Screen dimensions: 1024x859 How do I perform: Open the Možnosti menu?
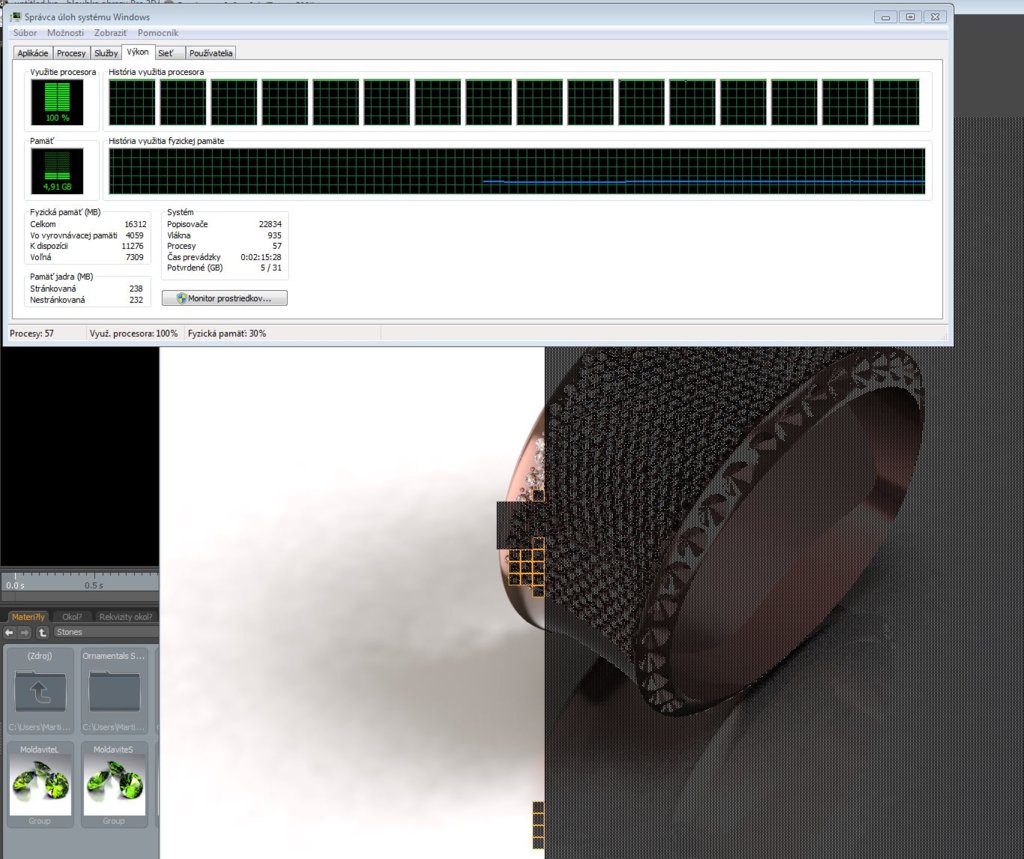(x=65, y=33)
